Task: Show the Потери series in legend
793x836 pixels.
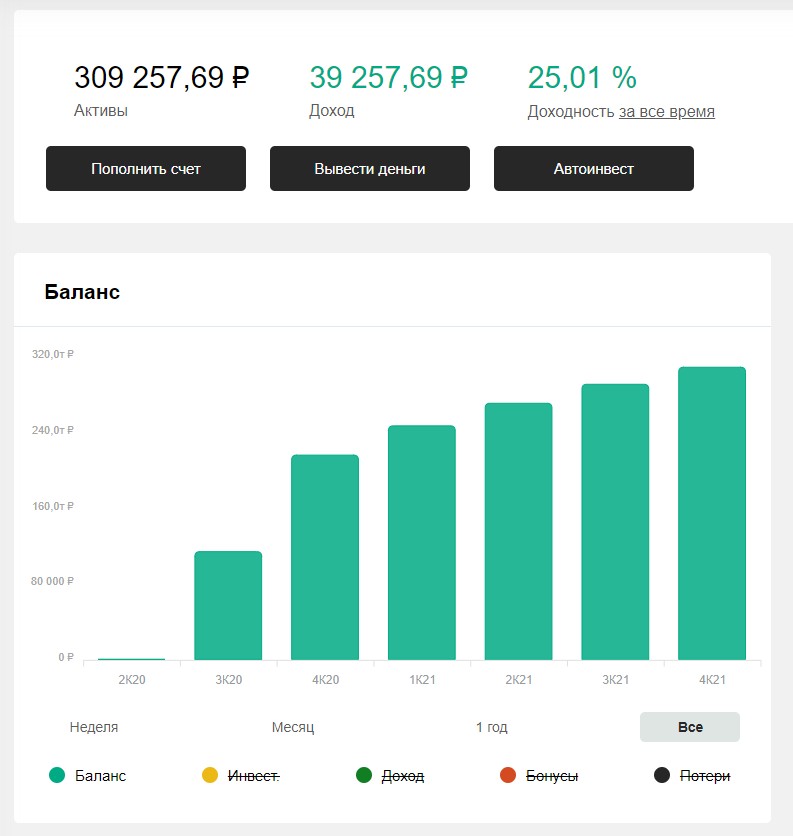Action: [x=705, y=775]
